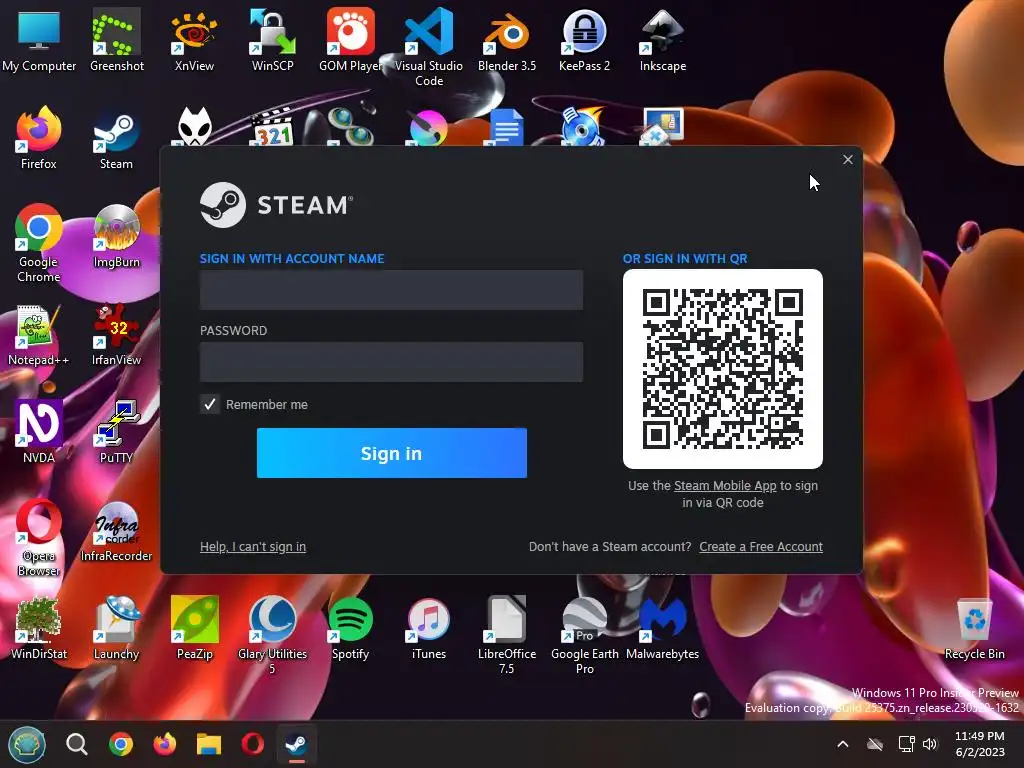Launch Malwarebytes desktop shortcut
The width and height of the screenshot is (1024, 768).
(663, 628)
